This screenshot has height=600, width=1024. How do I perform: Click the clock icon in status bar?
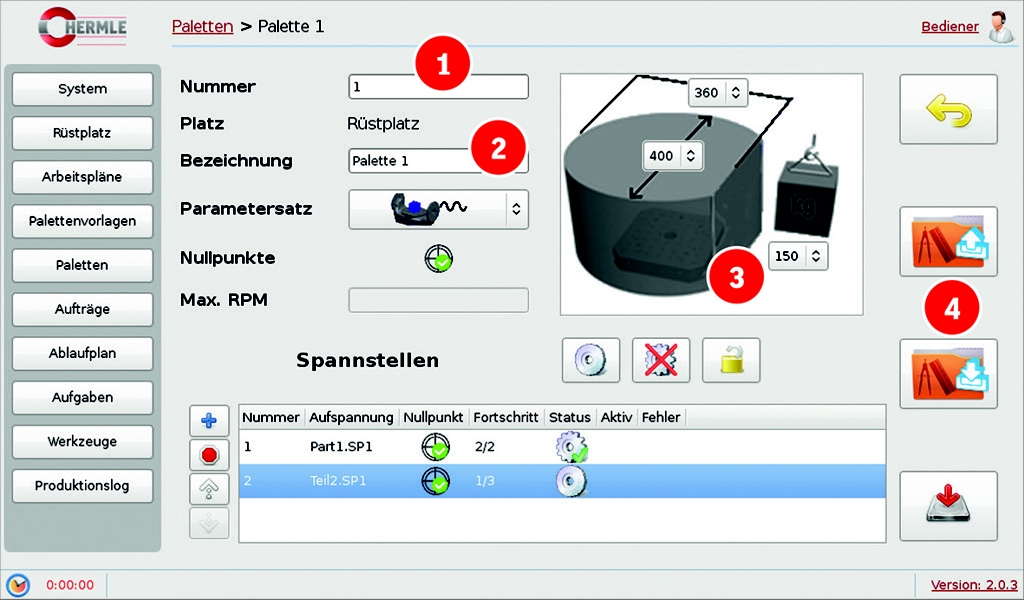[x=18, y=584]
